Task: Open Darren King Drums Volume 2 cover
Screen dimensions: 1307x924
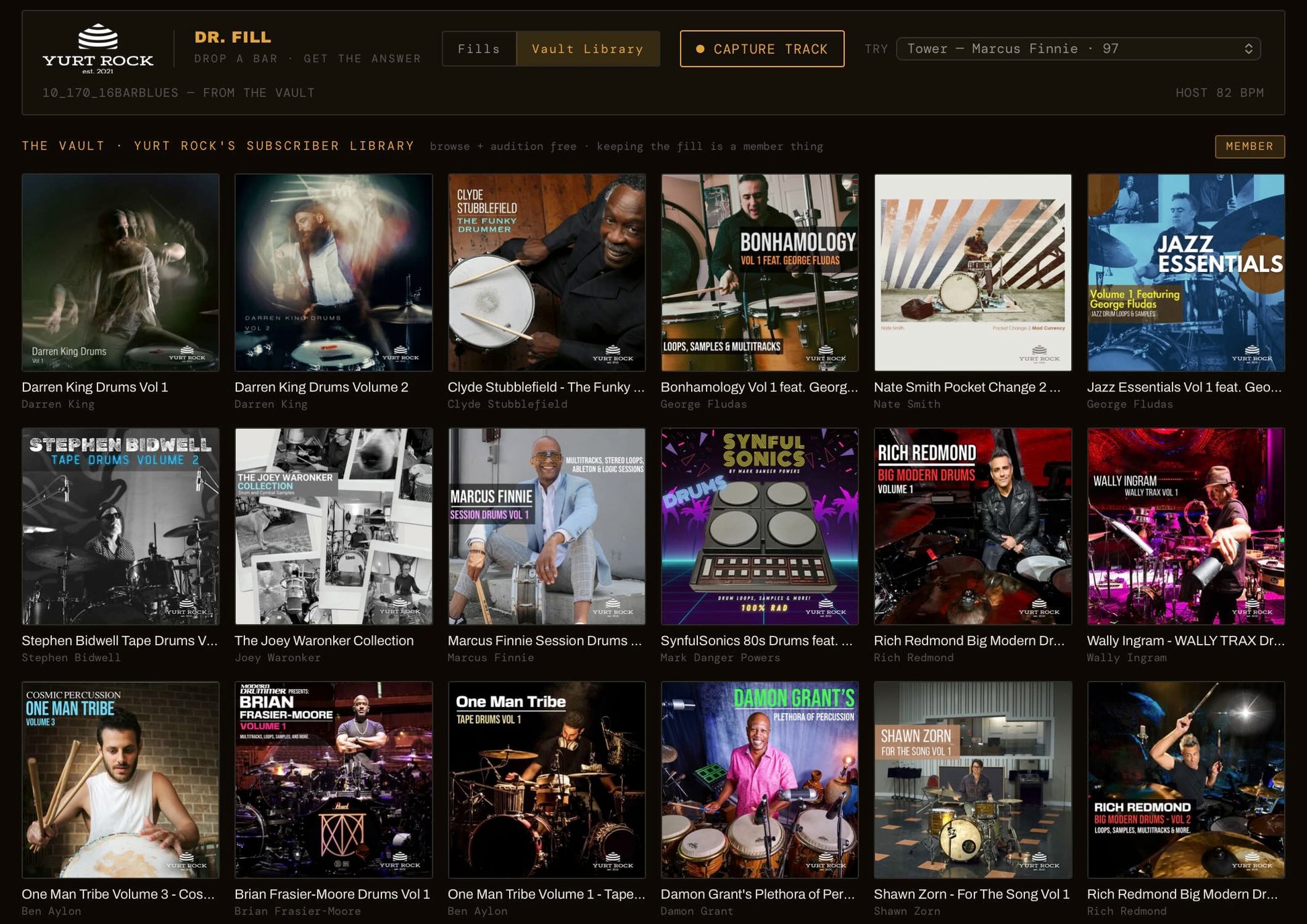Action: click(x=334, y=273)
